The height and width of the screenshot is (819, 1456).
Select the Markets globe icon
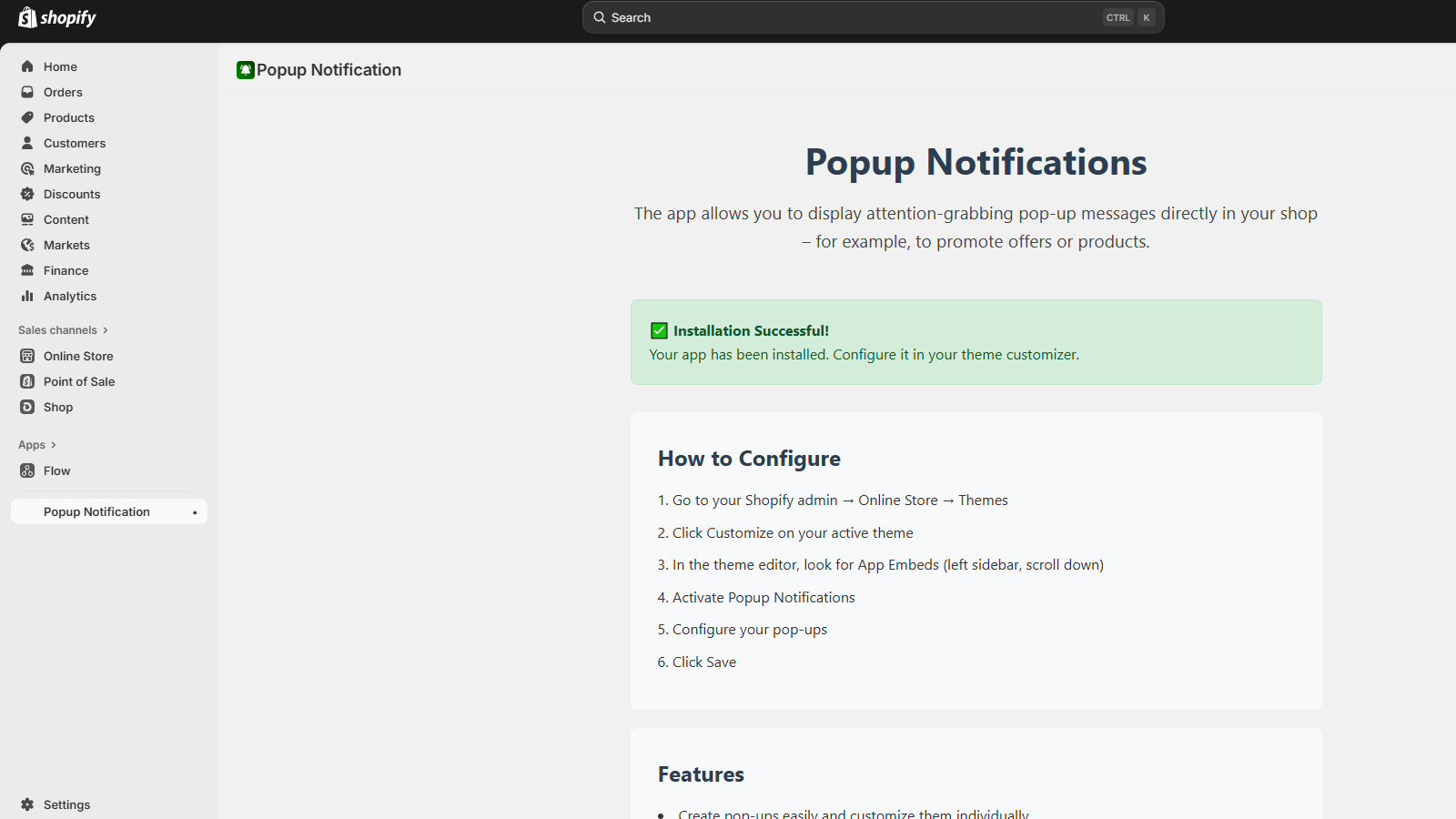click(28, 245)
